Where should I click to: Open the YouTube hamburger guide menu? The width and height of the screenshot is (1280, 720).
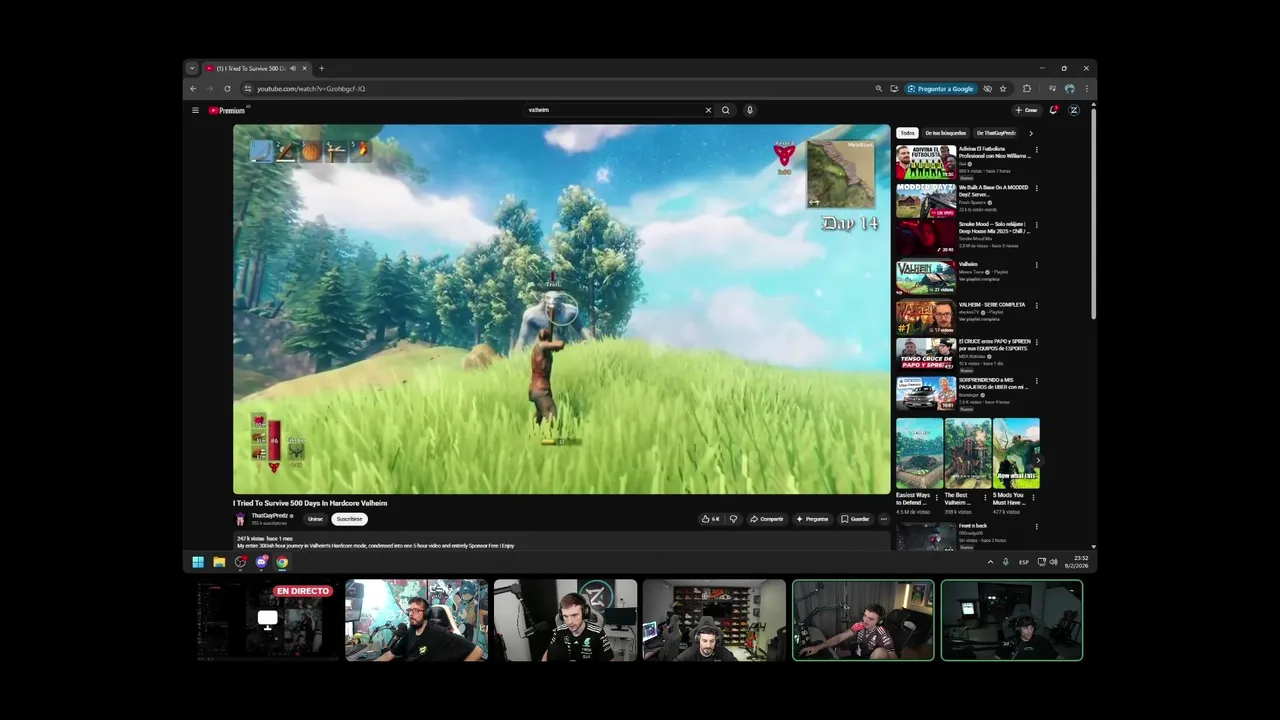tap(195, 110)
